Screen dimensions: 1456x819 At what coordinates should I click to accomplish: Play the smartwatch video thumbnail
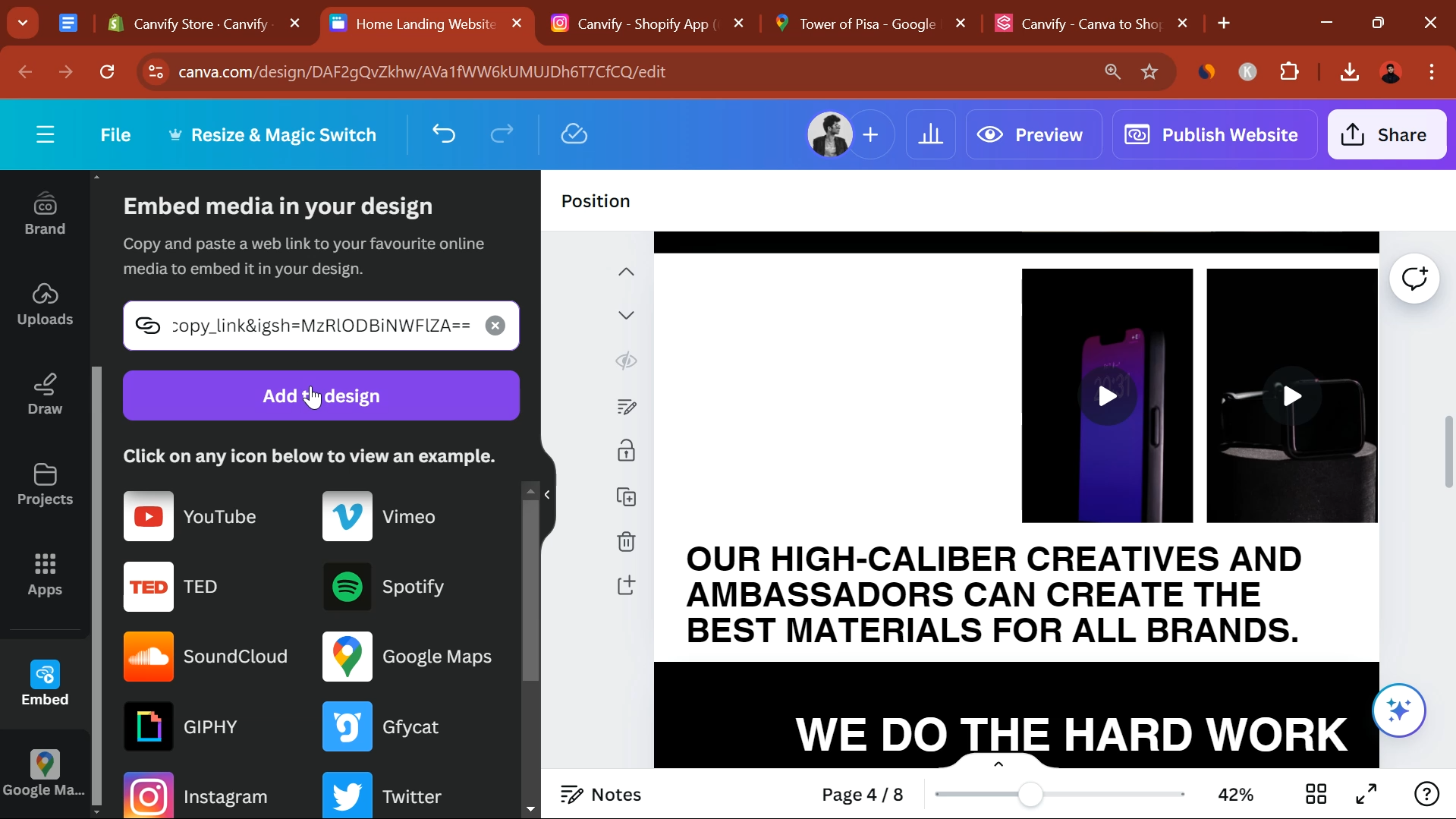[1292, 395]
